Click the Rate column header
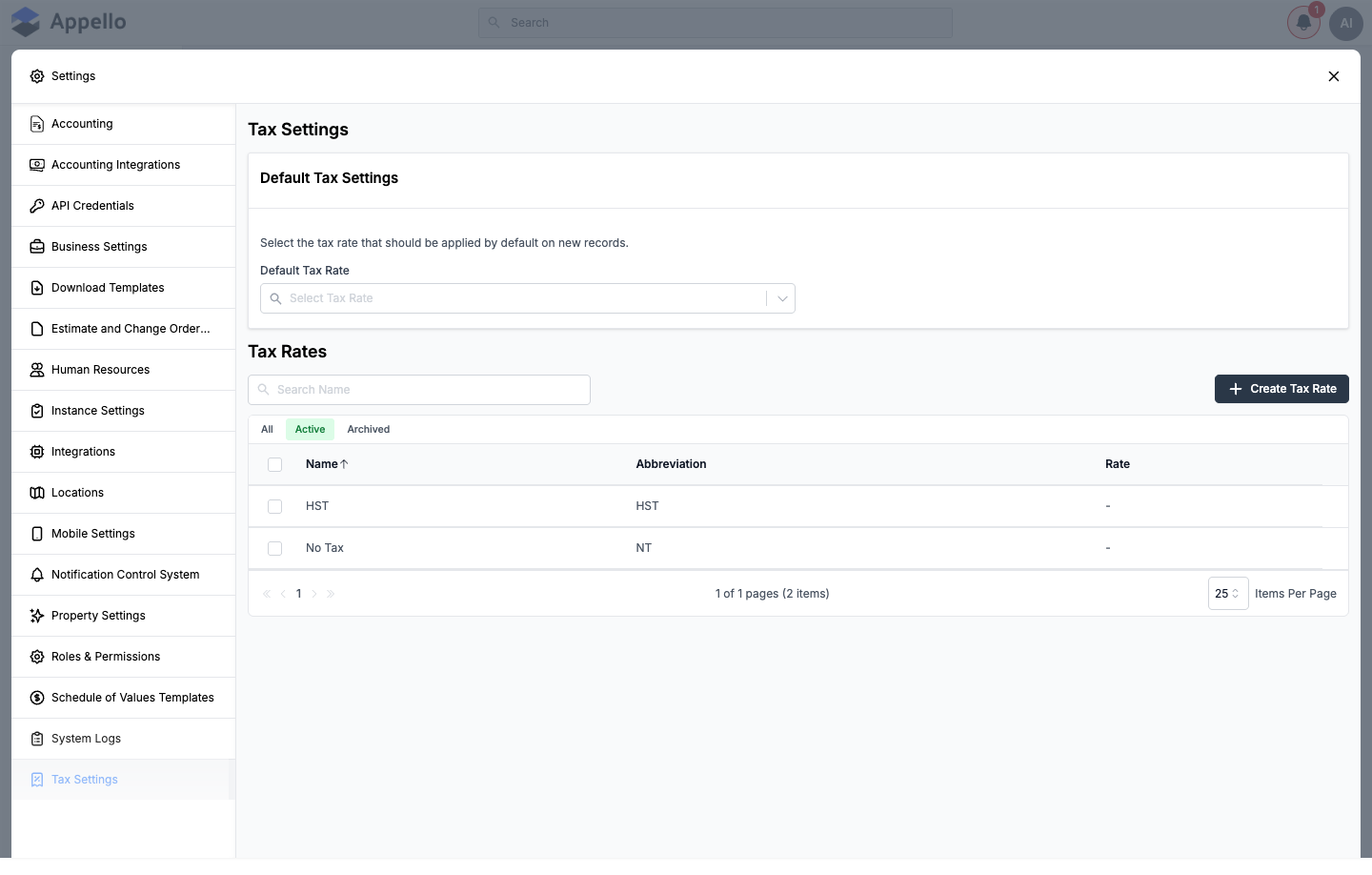Viewport: 1372px width, 875px height. coord(1118,464)
